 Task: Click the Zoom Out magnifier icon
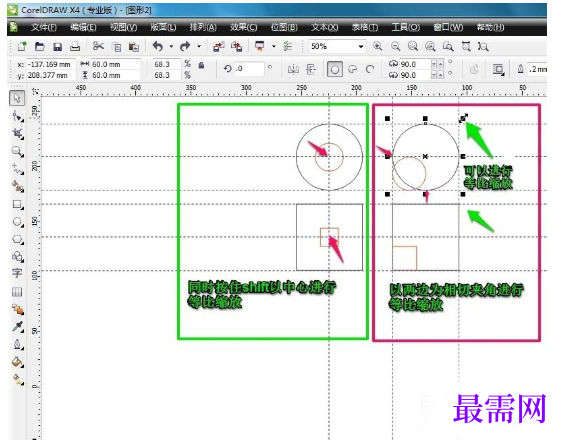396,46
